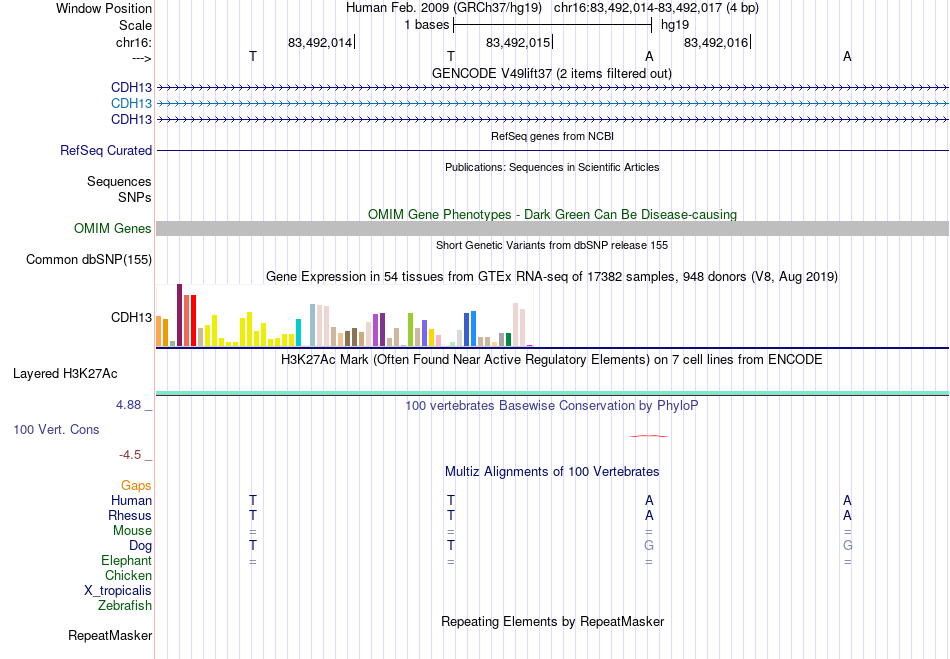Image resolution: width=950 pixels, height=659 pixels.
Task: Click the 4.88 upper conservation scale value
Action: [x=128, y=405]
